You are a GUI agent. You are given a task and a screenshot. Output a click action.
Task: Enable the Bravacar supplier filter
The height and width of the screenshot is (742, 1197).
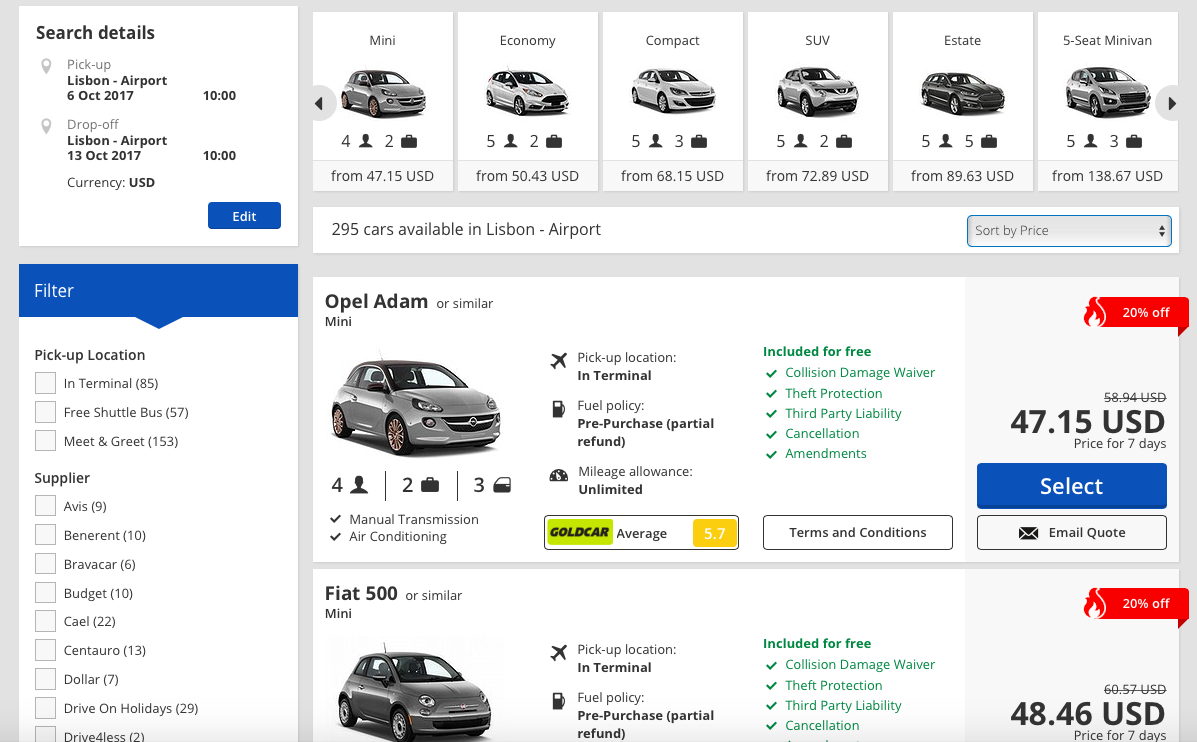coord(45,564)
